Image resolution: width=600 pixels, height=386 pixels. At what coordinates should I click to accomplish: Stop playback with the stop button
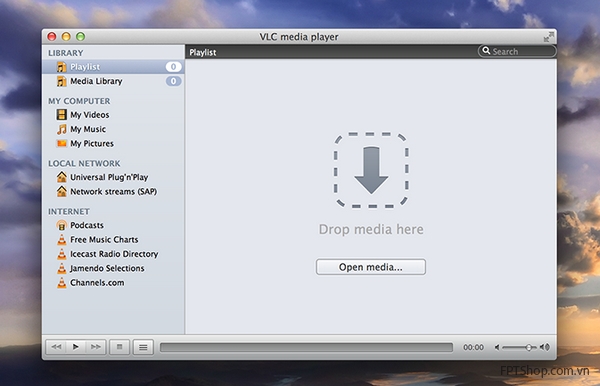(119, 347)
